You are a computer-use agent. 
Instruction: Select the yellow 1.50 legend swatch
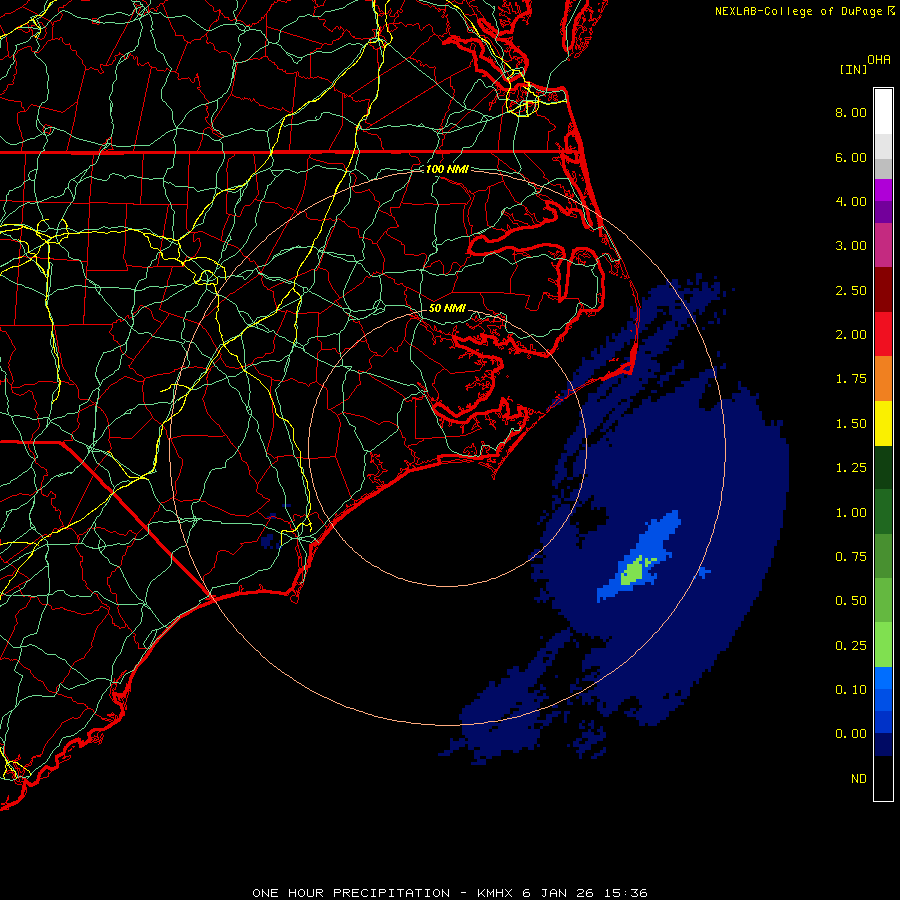tap(883, 423)
